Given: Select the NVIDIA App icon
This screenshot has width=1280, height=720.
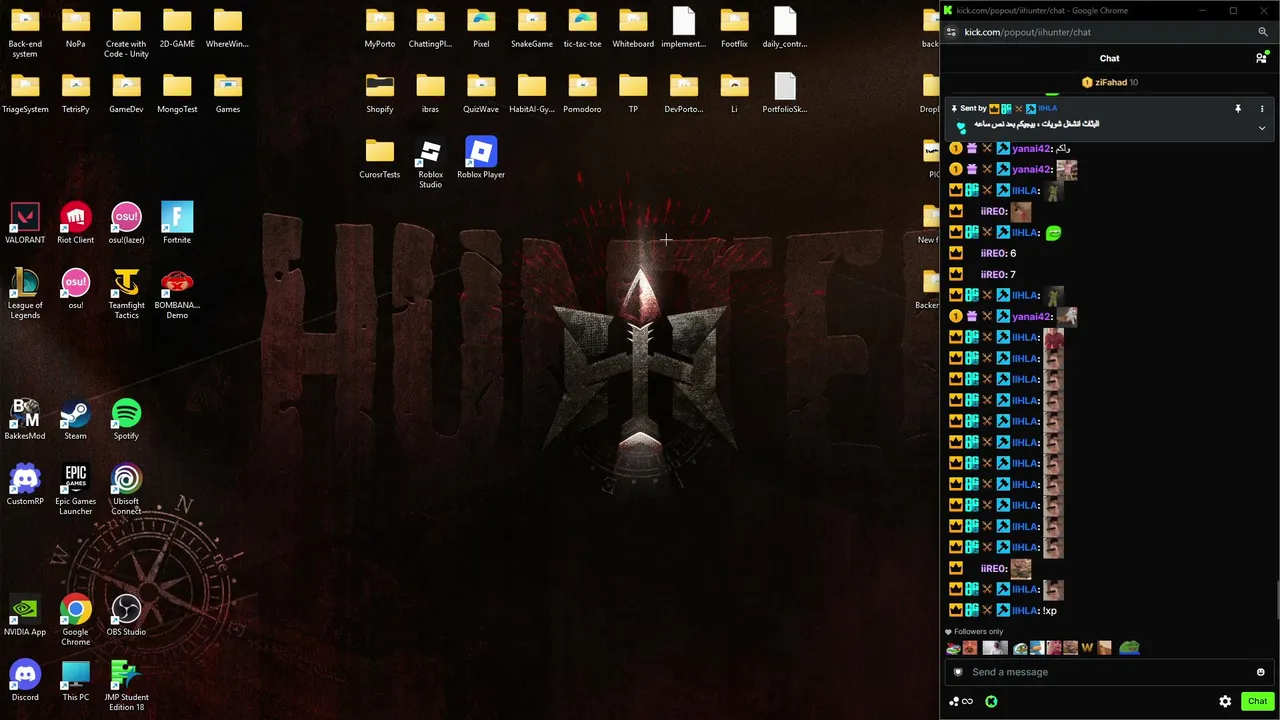Looking at the screenshot, I should (x=25, y=616).
